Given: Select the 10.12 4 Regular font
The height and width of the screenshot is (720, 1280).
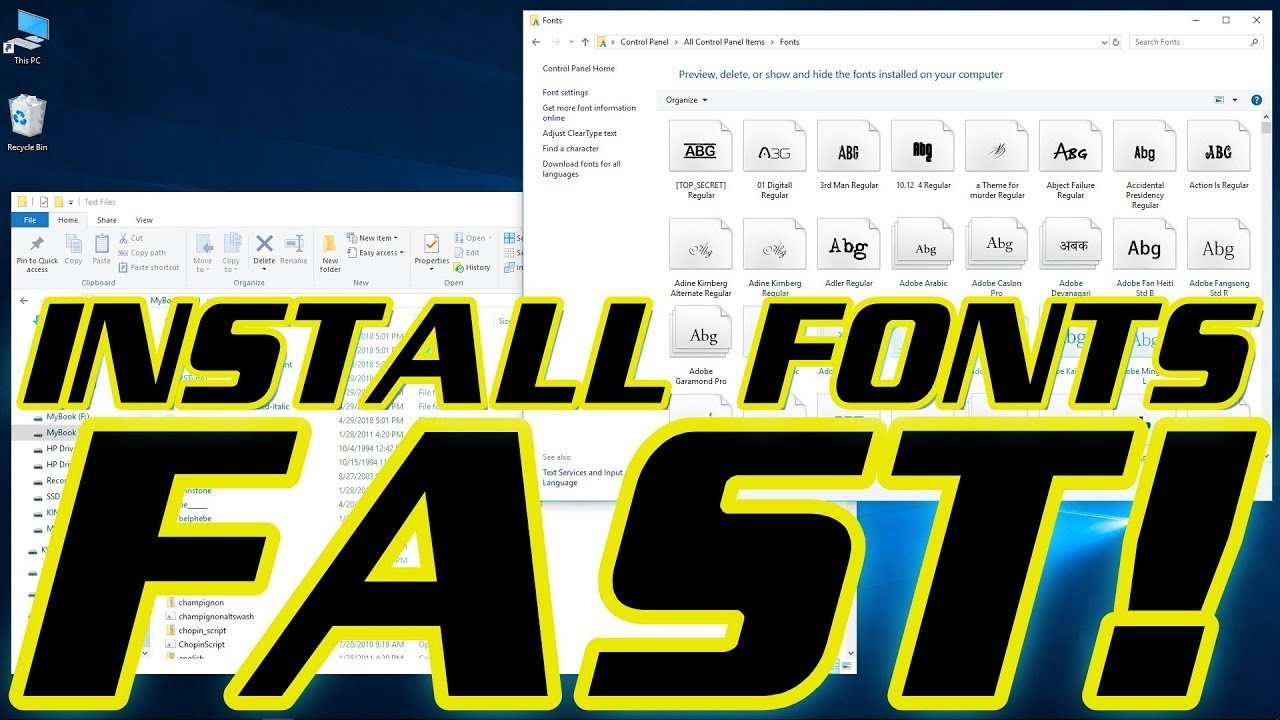Looking at the screenshot, I should tap(922, 156).
